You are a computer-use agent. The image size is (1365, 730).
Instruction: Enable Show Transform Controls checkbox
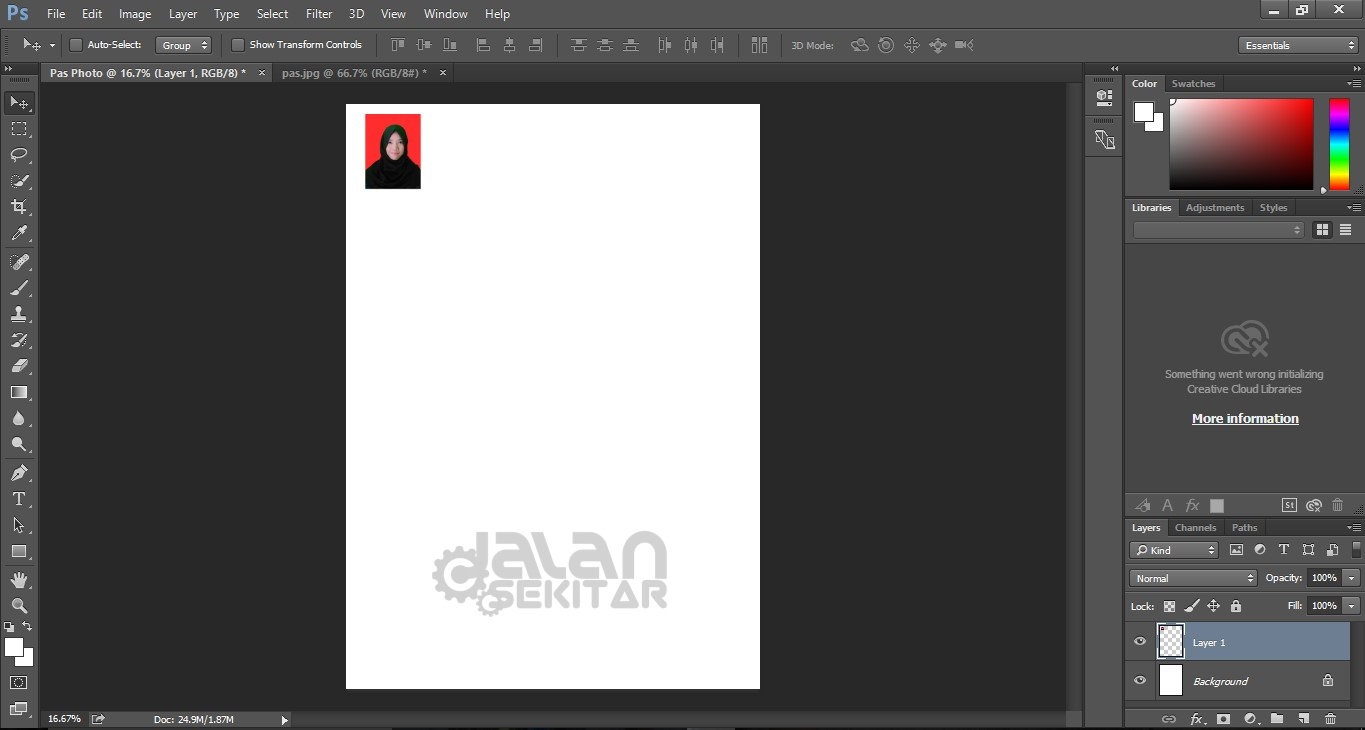(238, 45)
